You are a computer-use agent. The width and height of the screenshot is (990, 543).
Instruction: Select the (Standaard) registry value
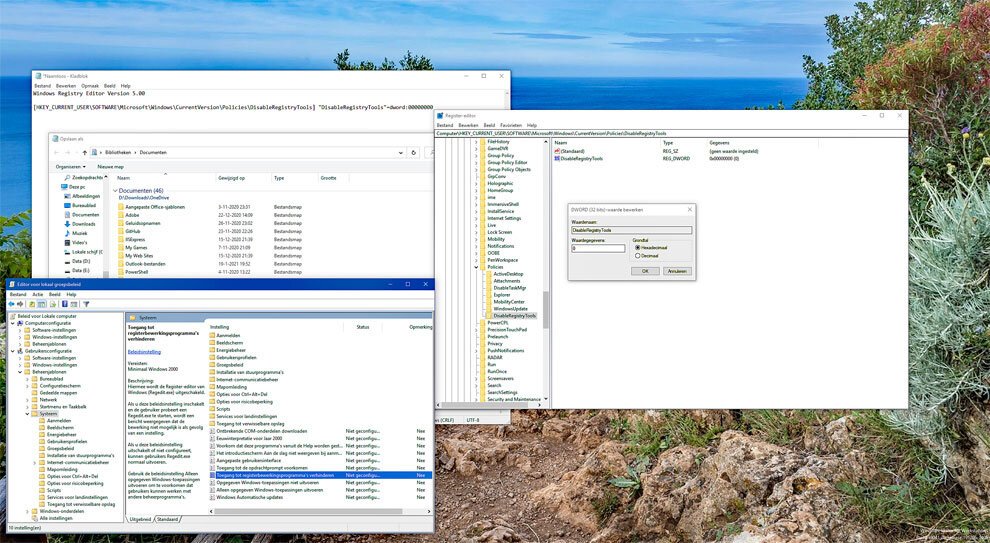(572, 152)
